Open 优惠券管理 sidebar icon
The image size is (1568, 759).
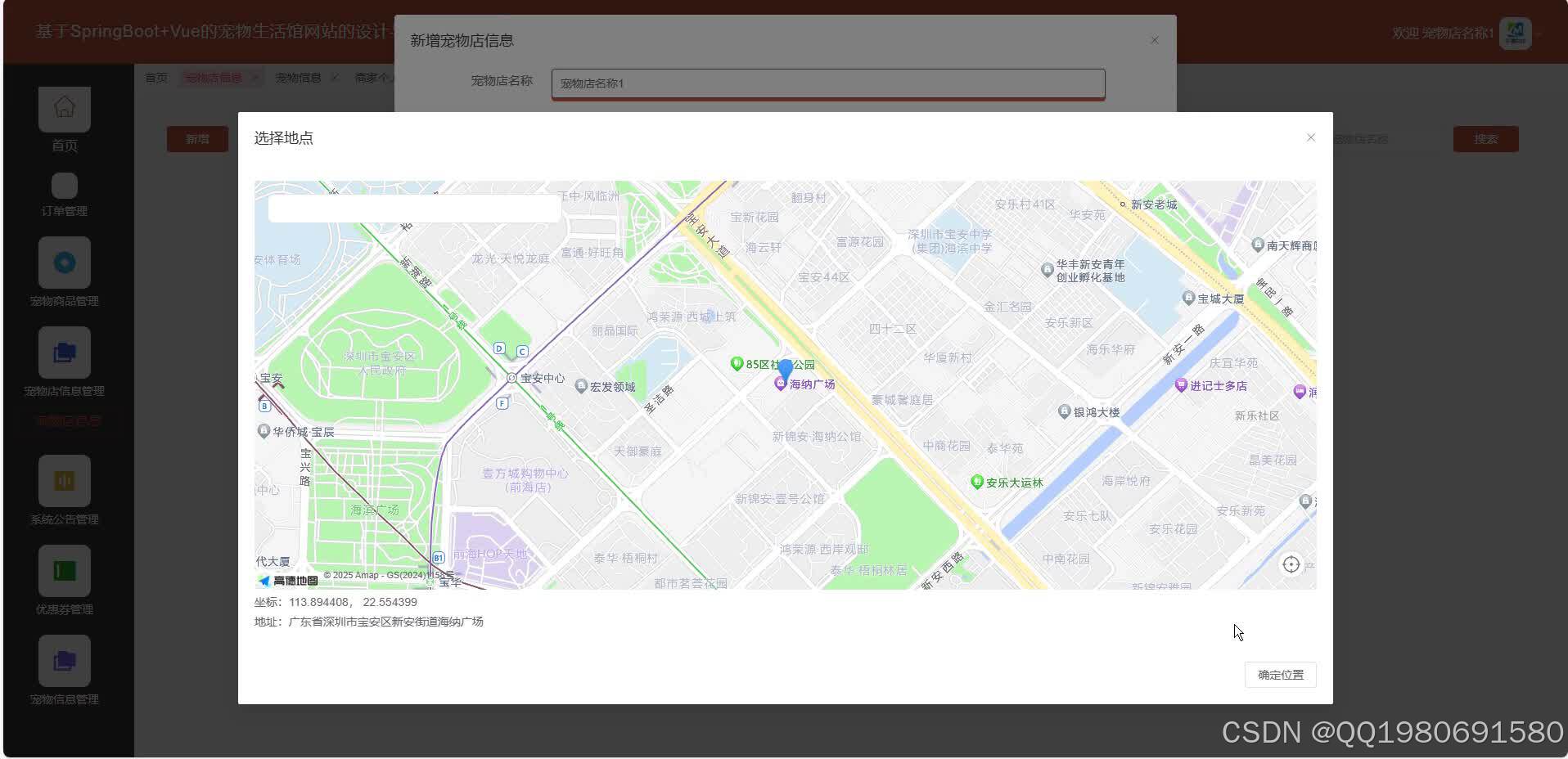[x=65, y=571]
